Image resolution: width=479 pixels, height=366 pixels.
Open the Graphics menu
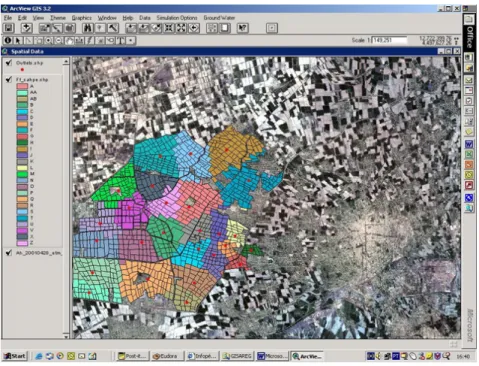(82, 18)
